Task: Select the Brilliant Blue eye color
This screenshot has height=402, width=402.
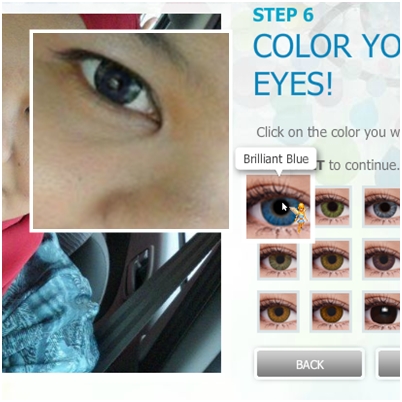Action: point(278,207)
